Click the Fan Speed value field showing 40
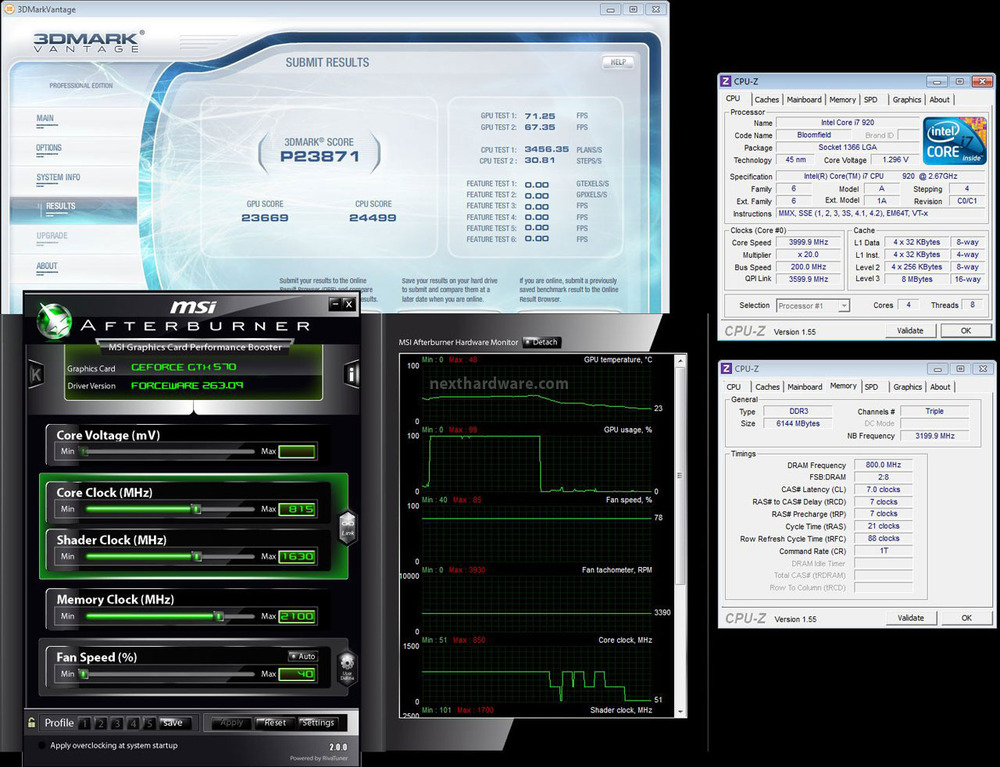 (297, 673)
